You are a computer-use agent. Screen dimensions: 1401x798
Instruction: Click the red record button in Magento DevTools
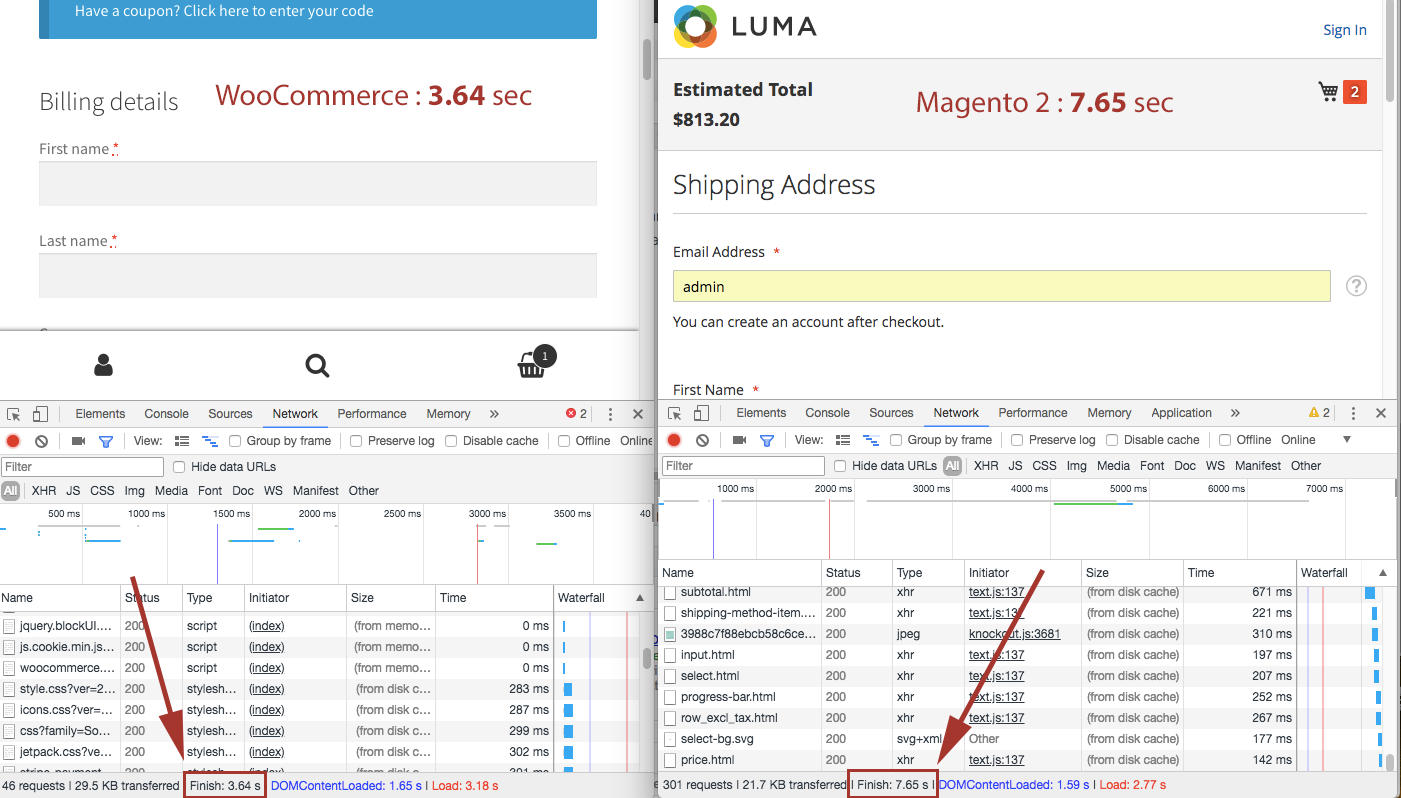click(x=674, y=440)
